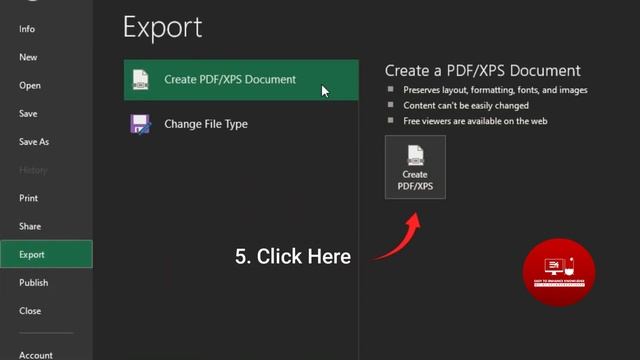Viewport: 640px width, 360px height.
Task: Select Create PDF/XPS Document export option
Action: (241, 80)
